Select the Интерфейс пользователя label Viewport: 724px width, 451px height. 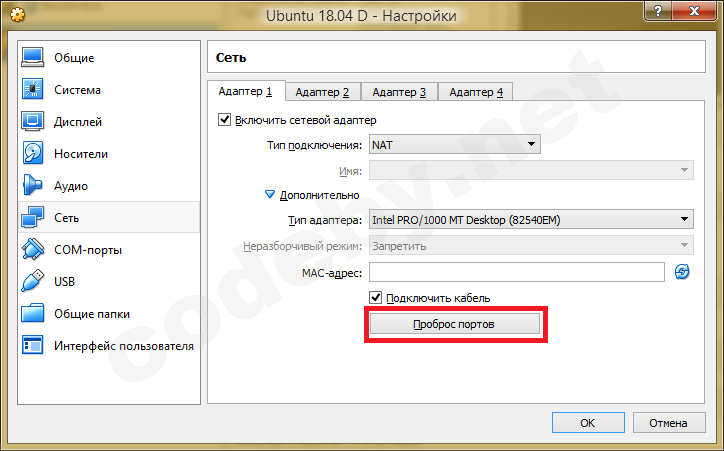coord(124,346)
